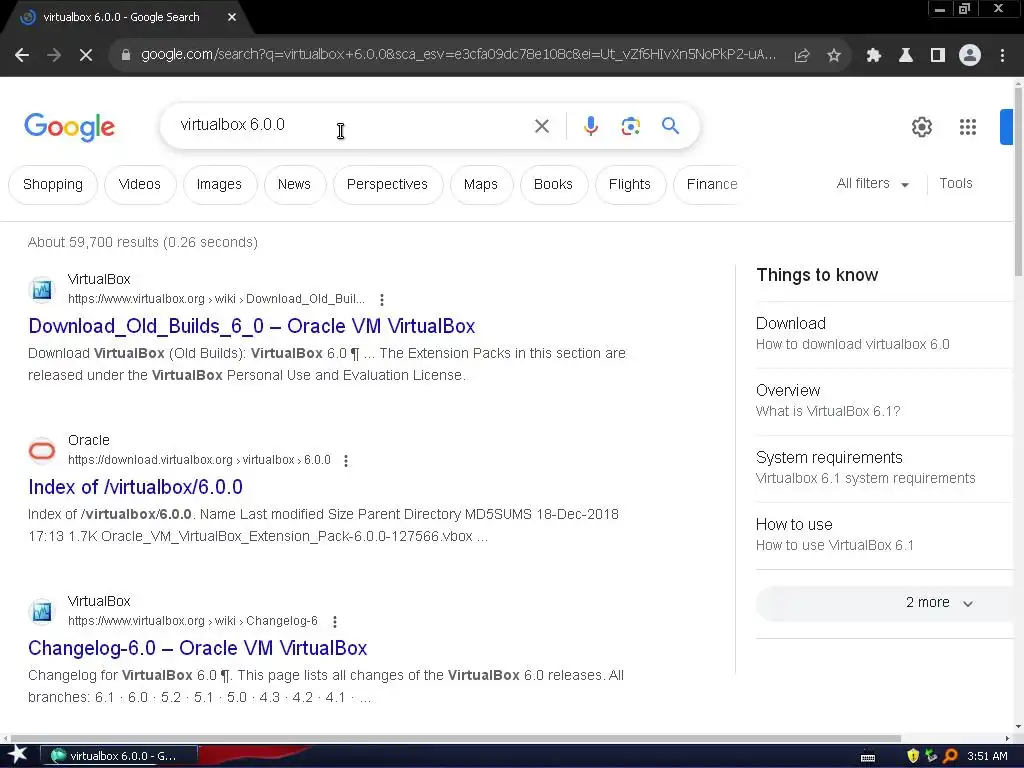Click the magnifier tray icon

pyautogui.click(x=950, y=756)
